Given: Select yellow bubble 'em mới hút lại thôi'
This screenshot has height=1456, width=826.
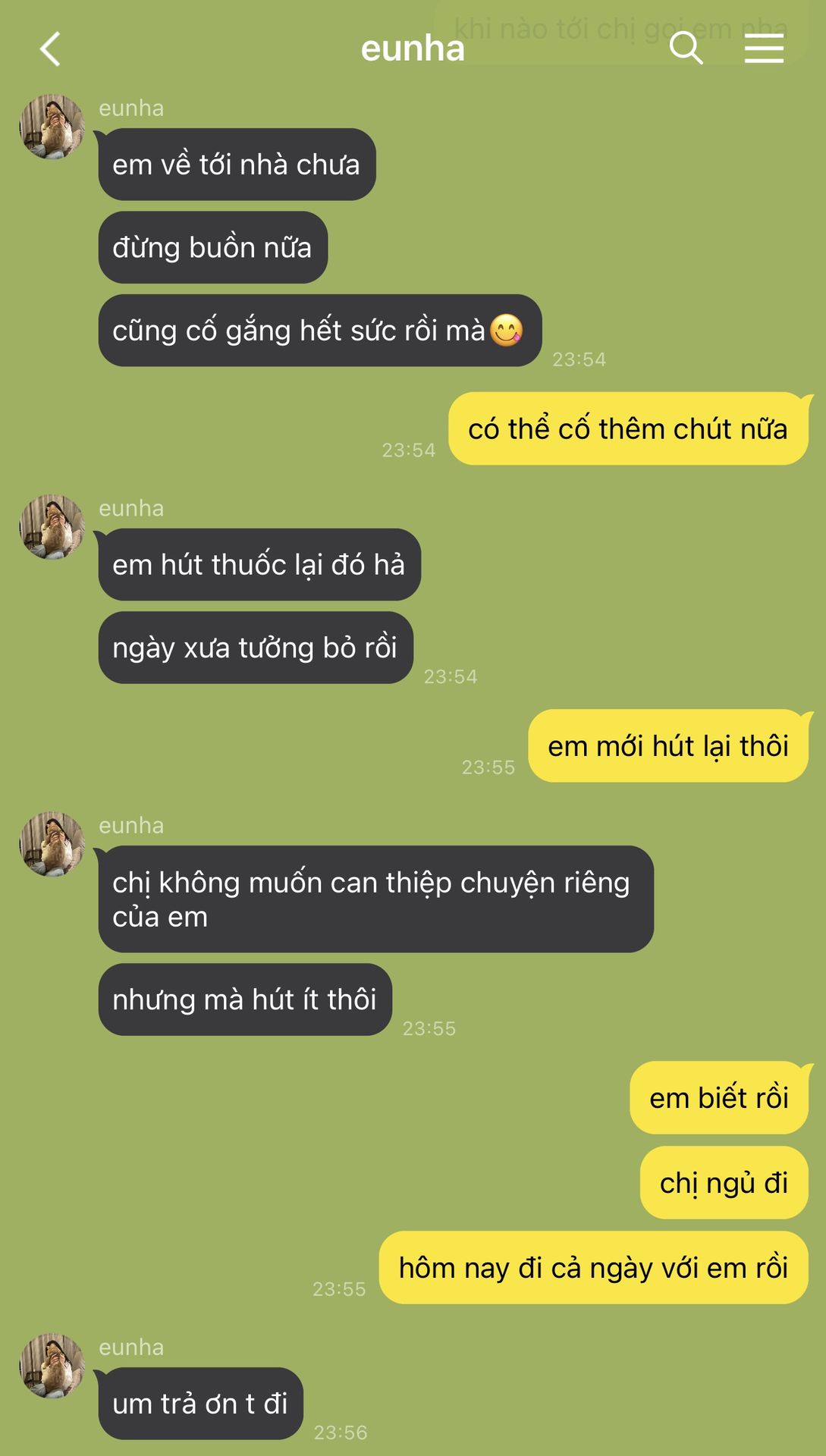Looking at the screenshot, I should pyautogui.click(x=668, y=745).
